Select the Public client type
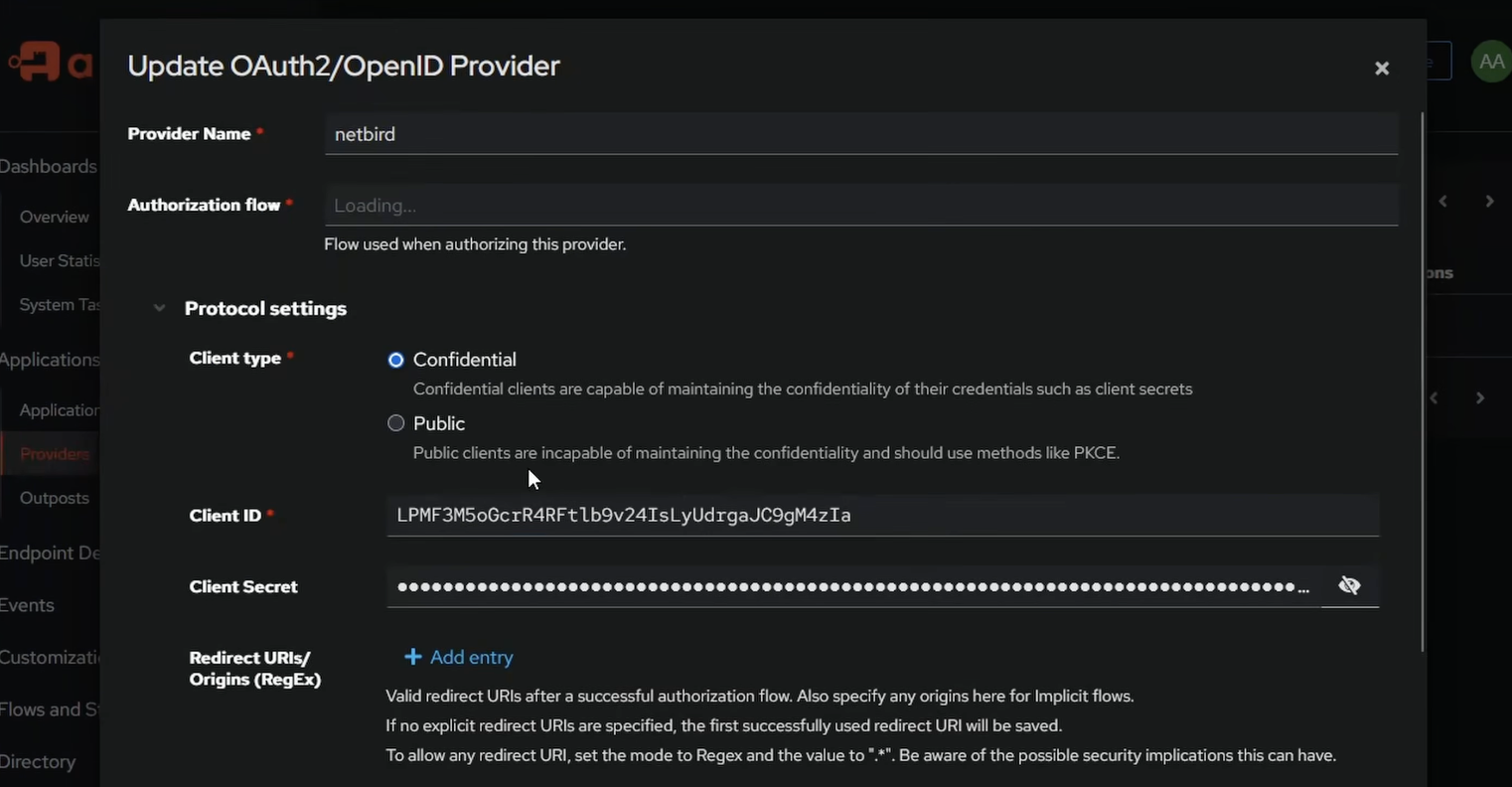 point(395,422)
